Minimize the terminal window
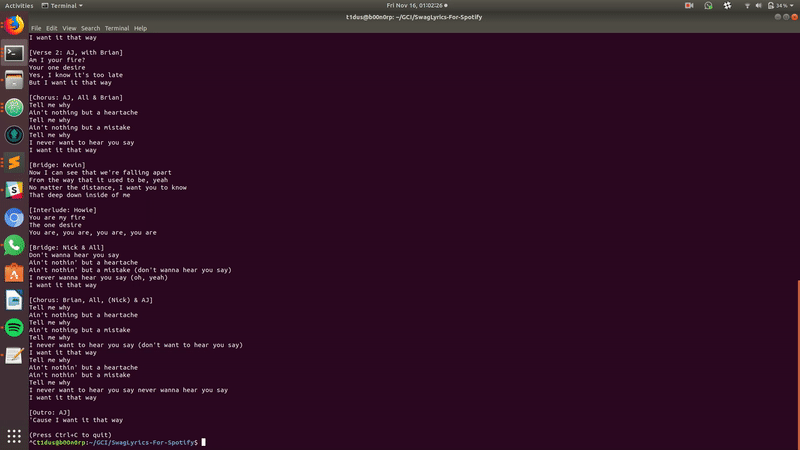Screen dimensions: 800x450 click(x=778, y=17)
